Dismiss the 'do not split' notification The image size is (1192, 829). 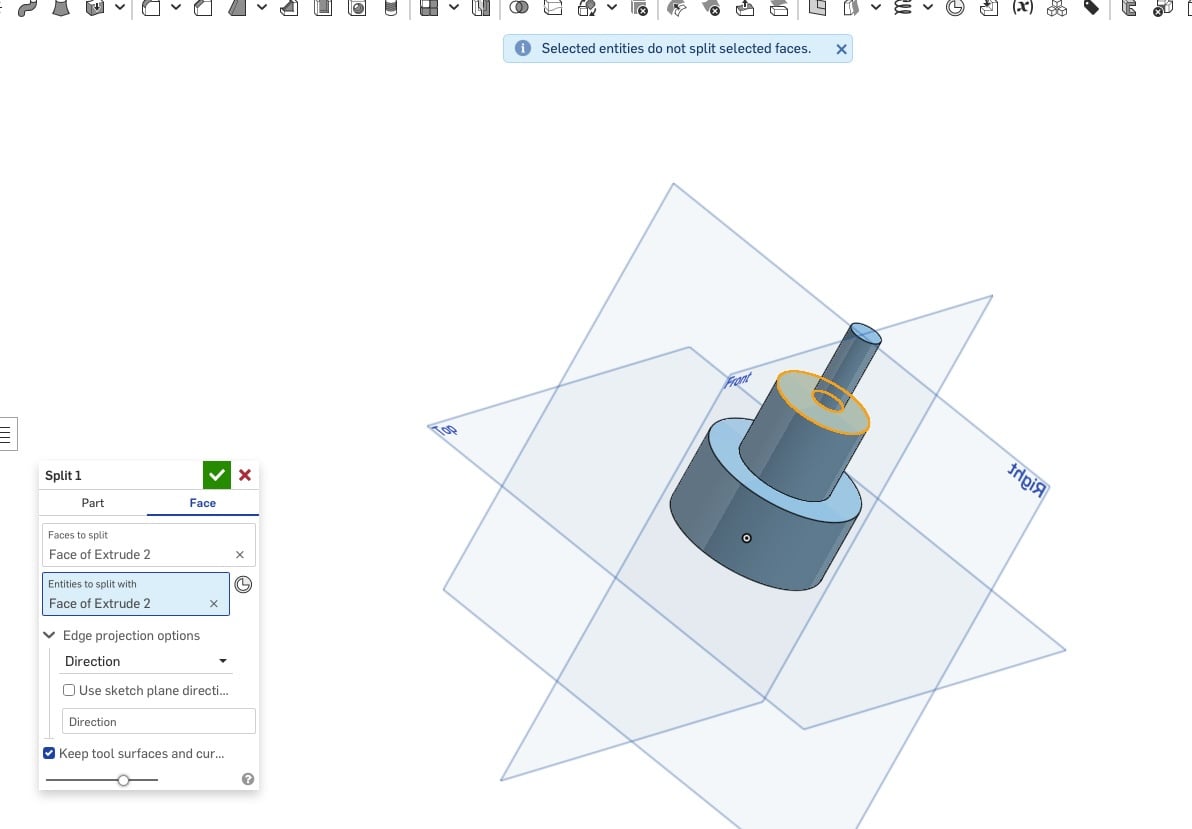841,49
